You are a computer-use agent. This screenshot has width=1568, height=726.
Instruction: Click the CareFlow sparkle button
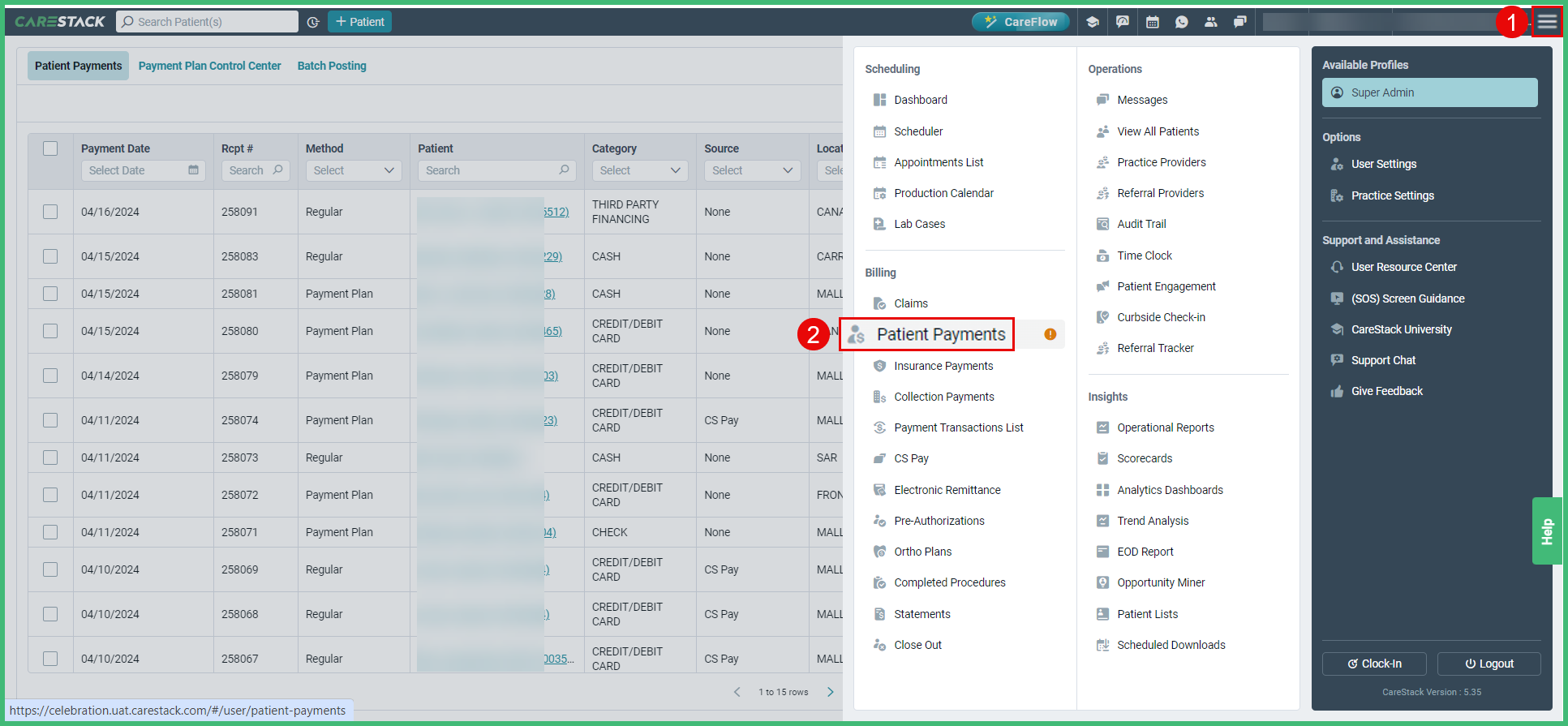pos(1020,22)
